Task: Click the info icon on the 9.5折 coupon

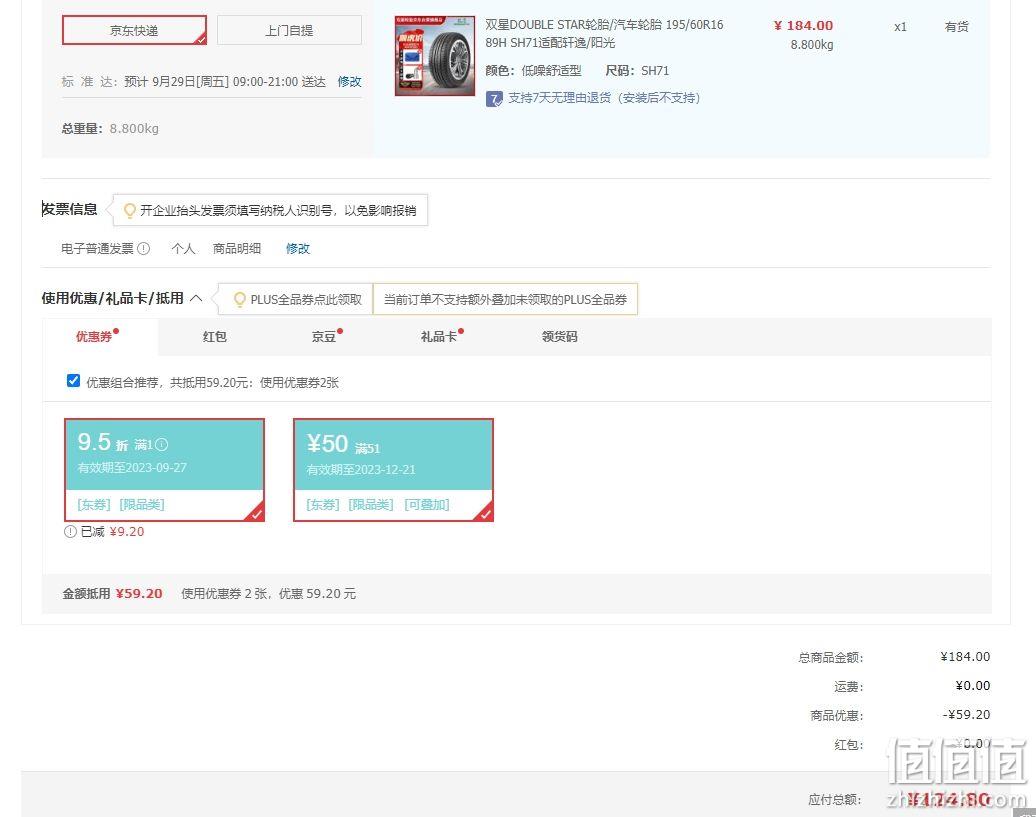Action: [x=162, y=444]
